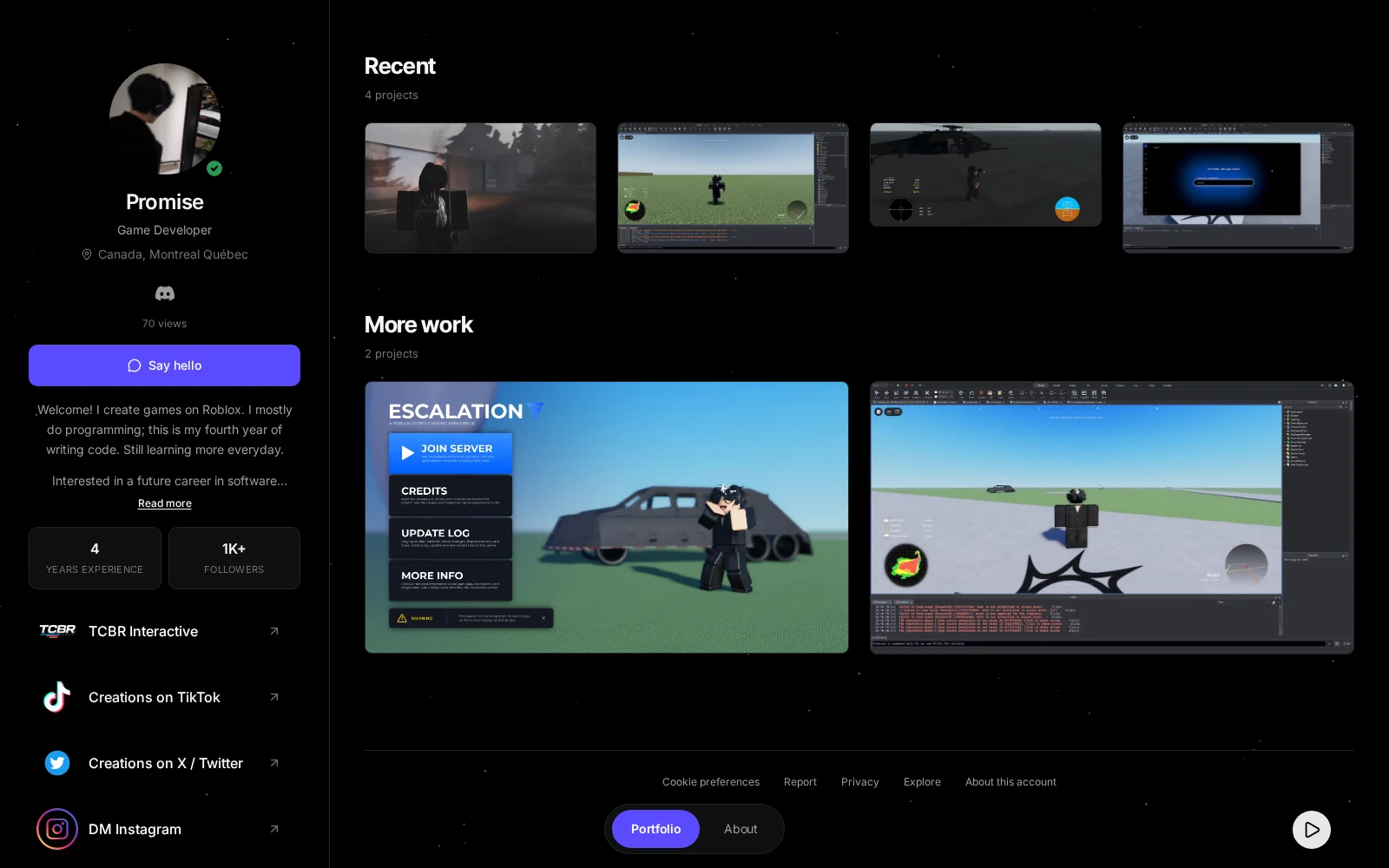The width and height of the screenshot is (1389, 868).
Task: Open external arrow for DM Instagram
Action: 274,829
